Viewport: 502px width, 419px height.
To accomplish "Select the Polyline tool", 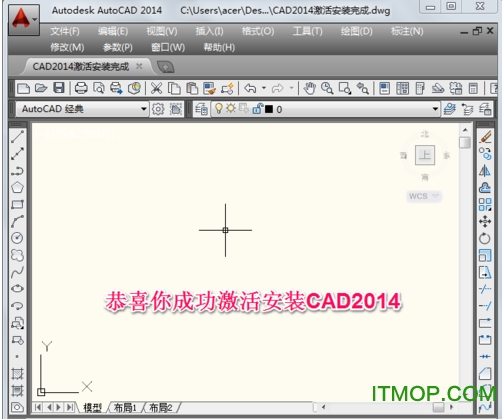I will (17, 171).
